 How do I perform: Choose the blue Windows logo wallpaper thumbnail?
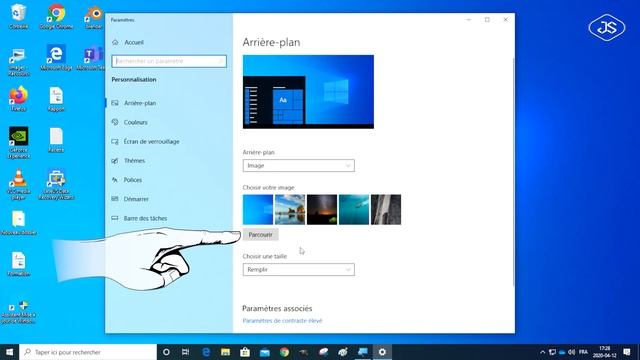[x=258, y=209]
